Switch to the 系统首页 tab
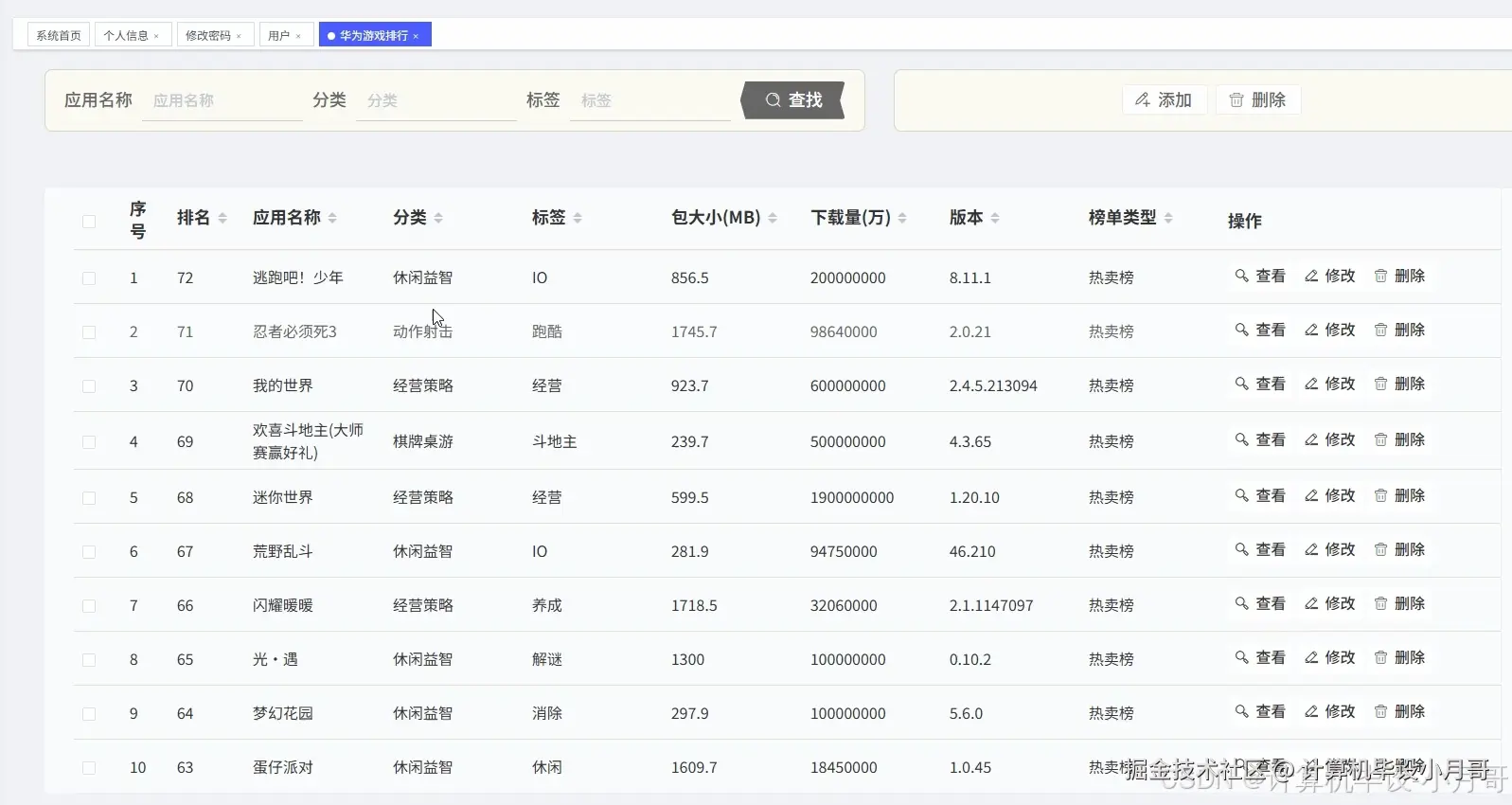The image size is (1512, 805). 59,35
